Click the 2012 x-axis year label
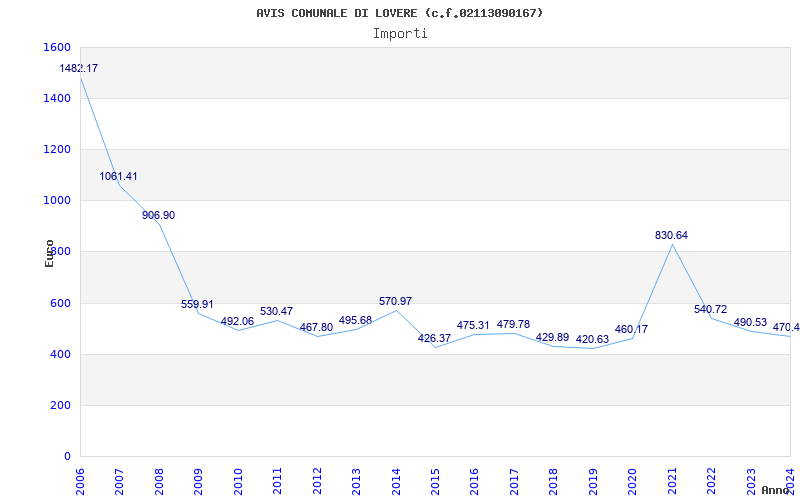 click(x=317, y=480)
